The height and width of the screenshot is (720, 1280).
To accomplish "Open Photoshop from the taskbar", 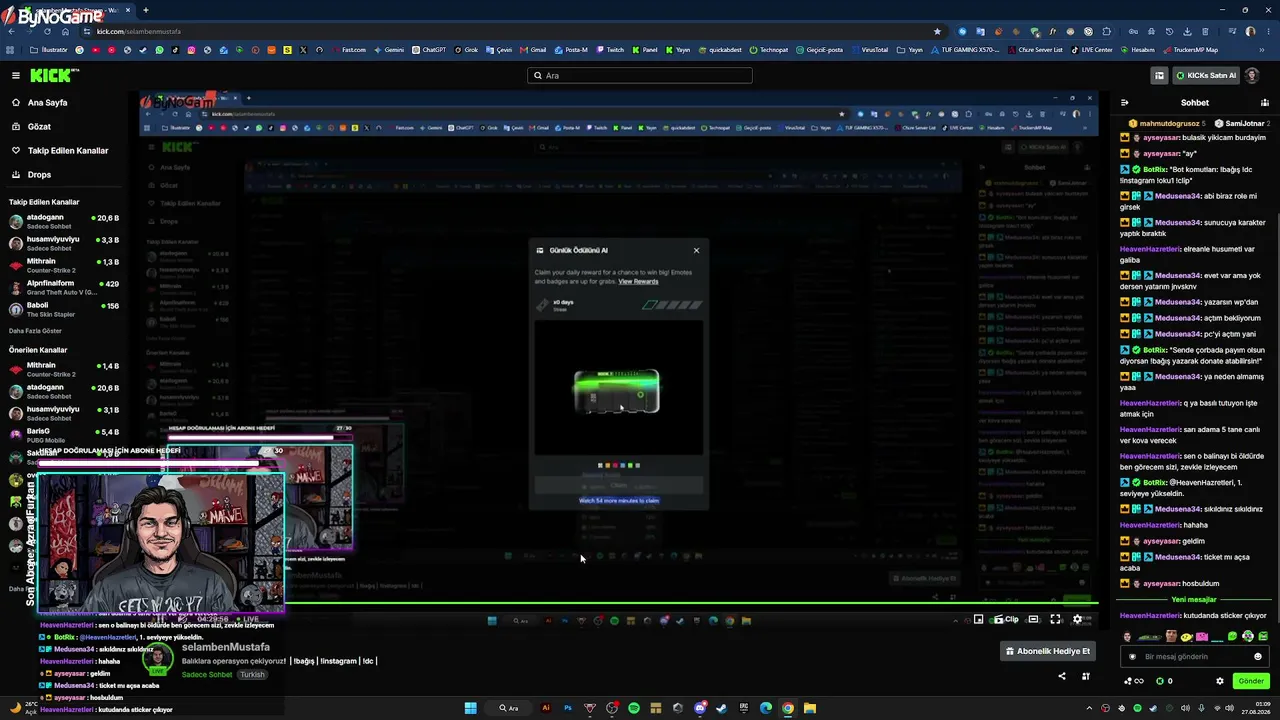I will (x=568, y=708).
